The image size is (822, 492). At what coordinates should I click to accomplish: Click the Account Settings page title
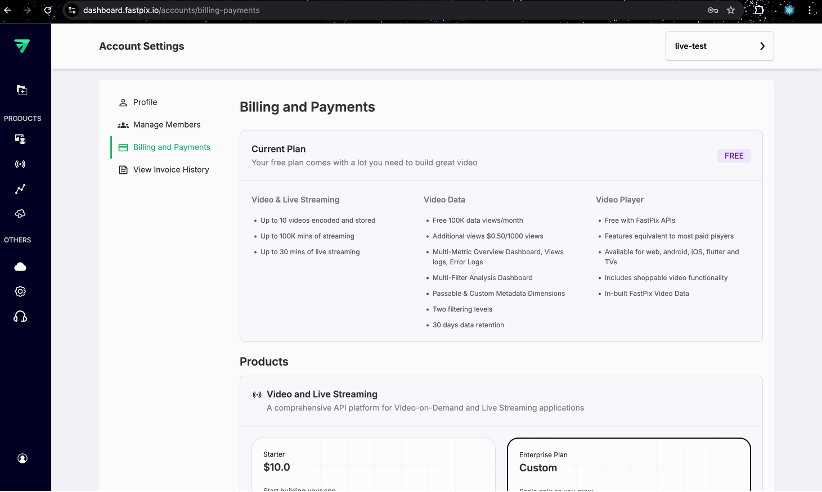pyautogui.click(x=142, y=46)
